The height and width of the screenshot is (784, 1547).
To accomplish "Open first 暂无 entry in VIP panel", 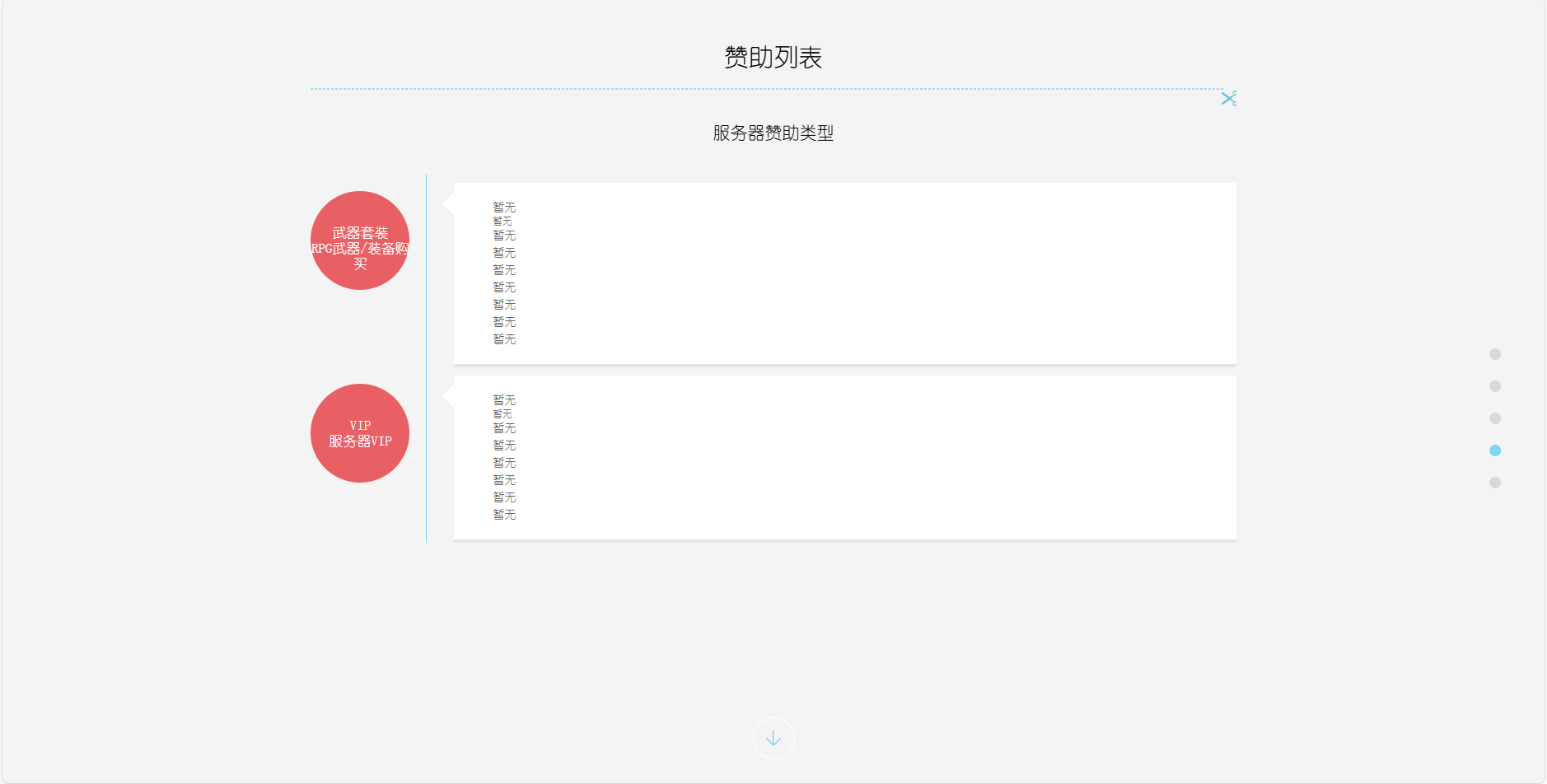I will click(504, 400).
